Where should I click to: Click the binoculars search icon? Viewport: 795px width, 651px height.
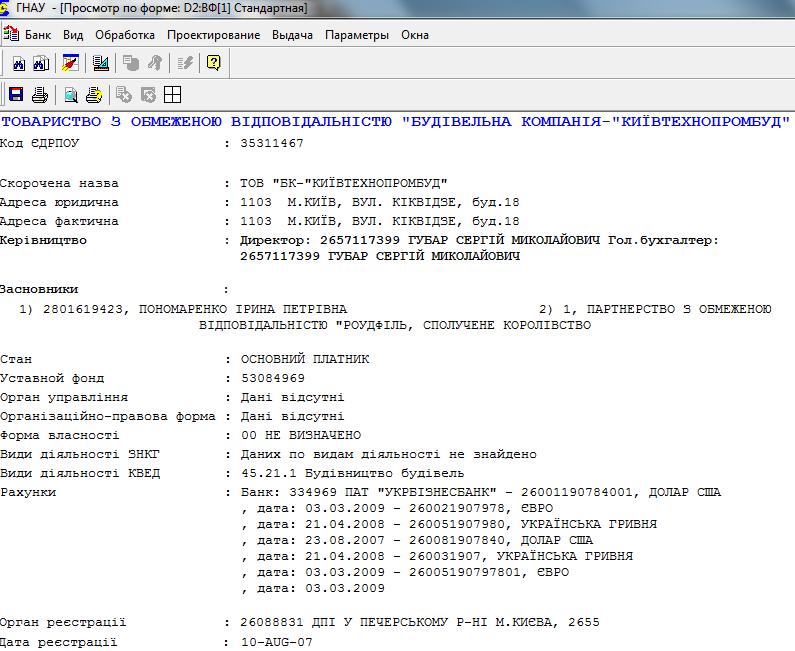click(18, 63)
